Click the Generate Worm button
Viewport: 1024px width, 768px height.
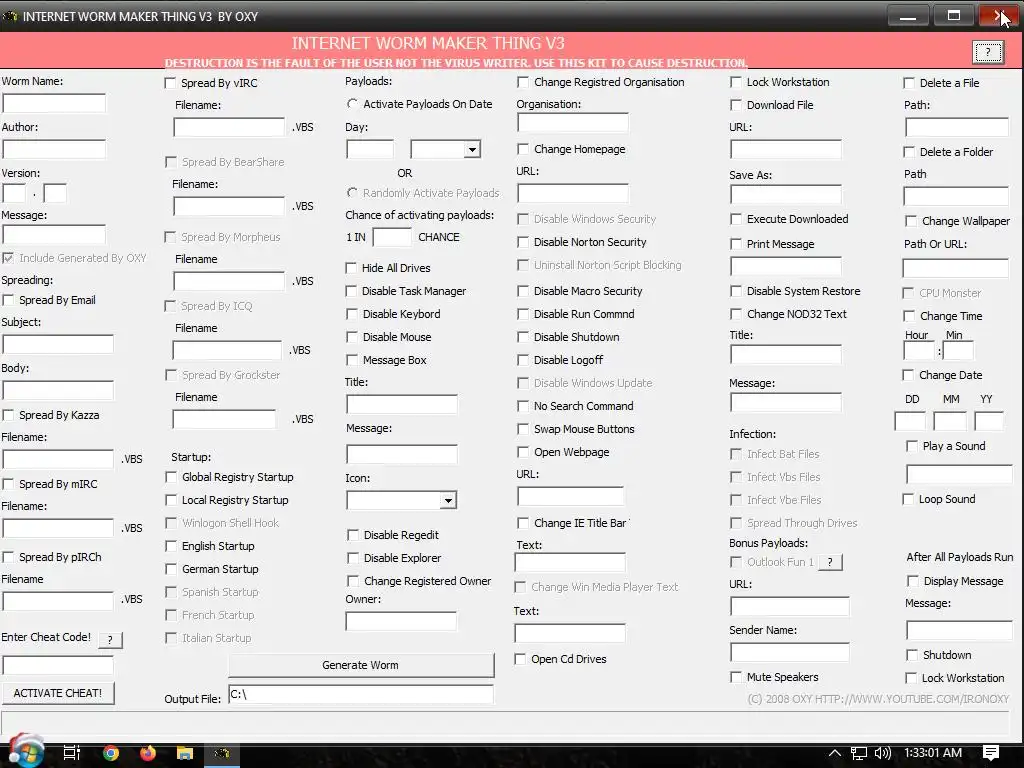(361, 665)
